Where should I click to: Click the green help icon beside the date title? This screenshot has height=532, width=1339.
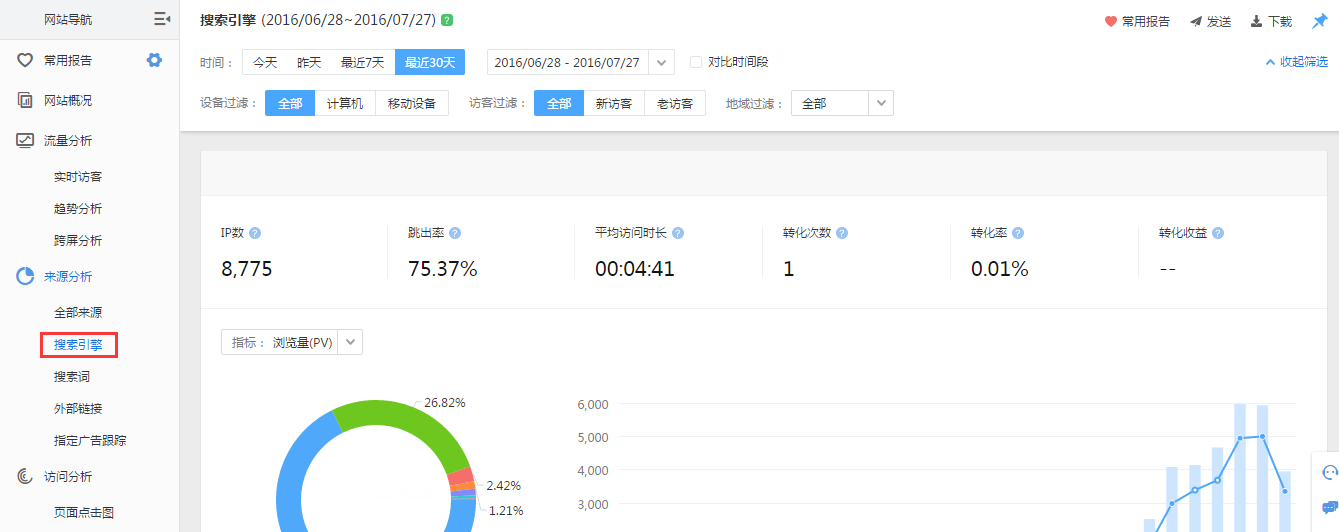click(x=447, y=20)
